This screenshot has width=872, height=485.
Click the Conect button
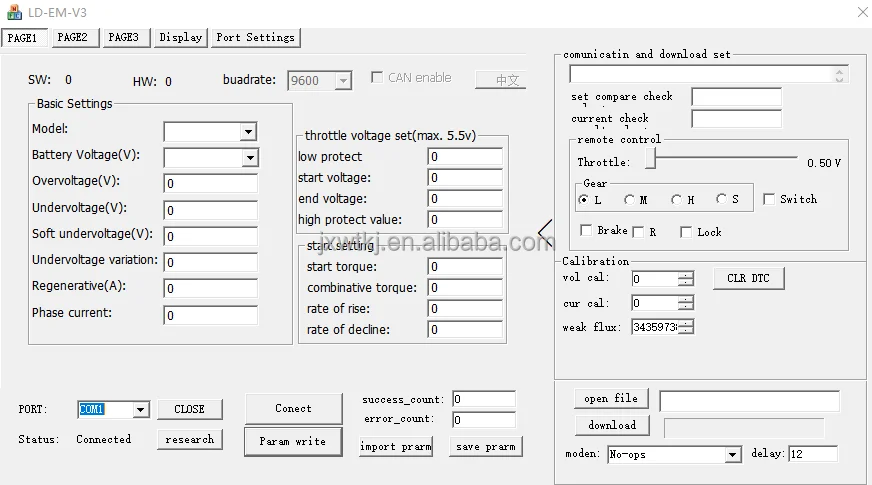[x=293, y=409]
